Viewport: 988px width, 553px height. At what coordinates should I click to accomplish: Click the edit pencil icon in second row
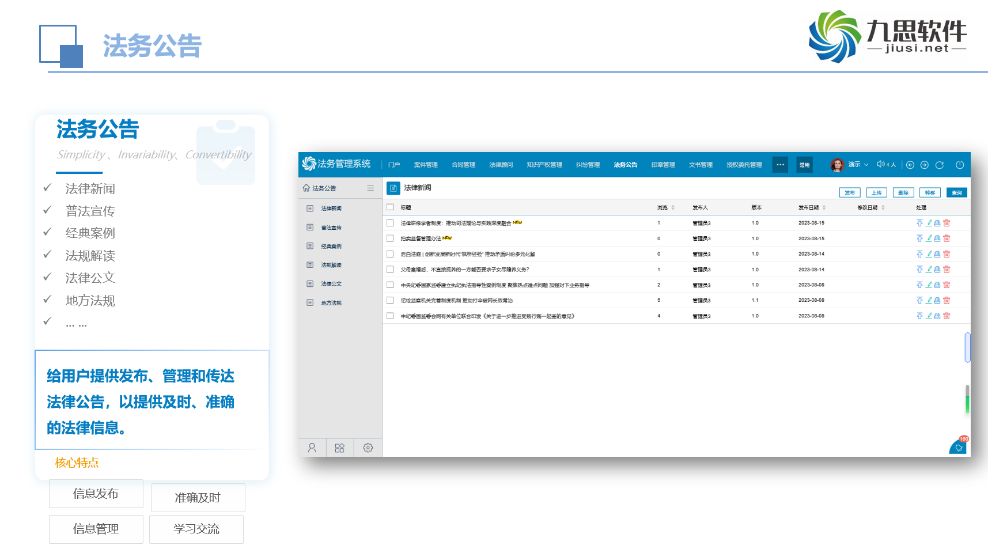pos(929,239)
